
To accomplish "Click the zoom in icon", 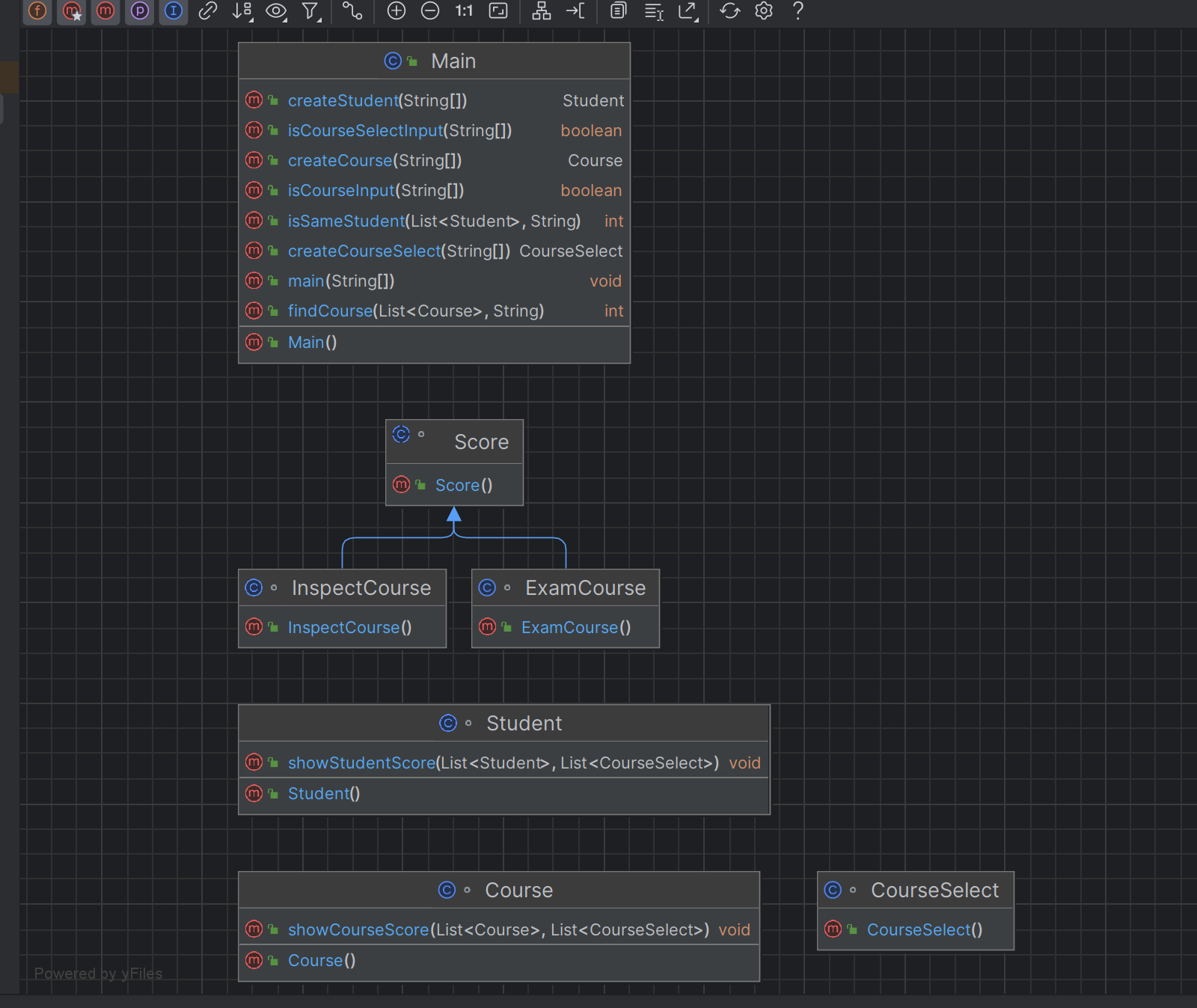I will tap(397, 11).
